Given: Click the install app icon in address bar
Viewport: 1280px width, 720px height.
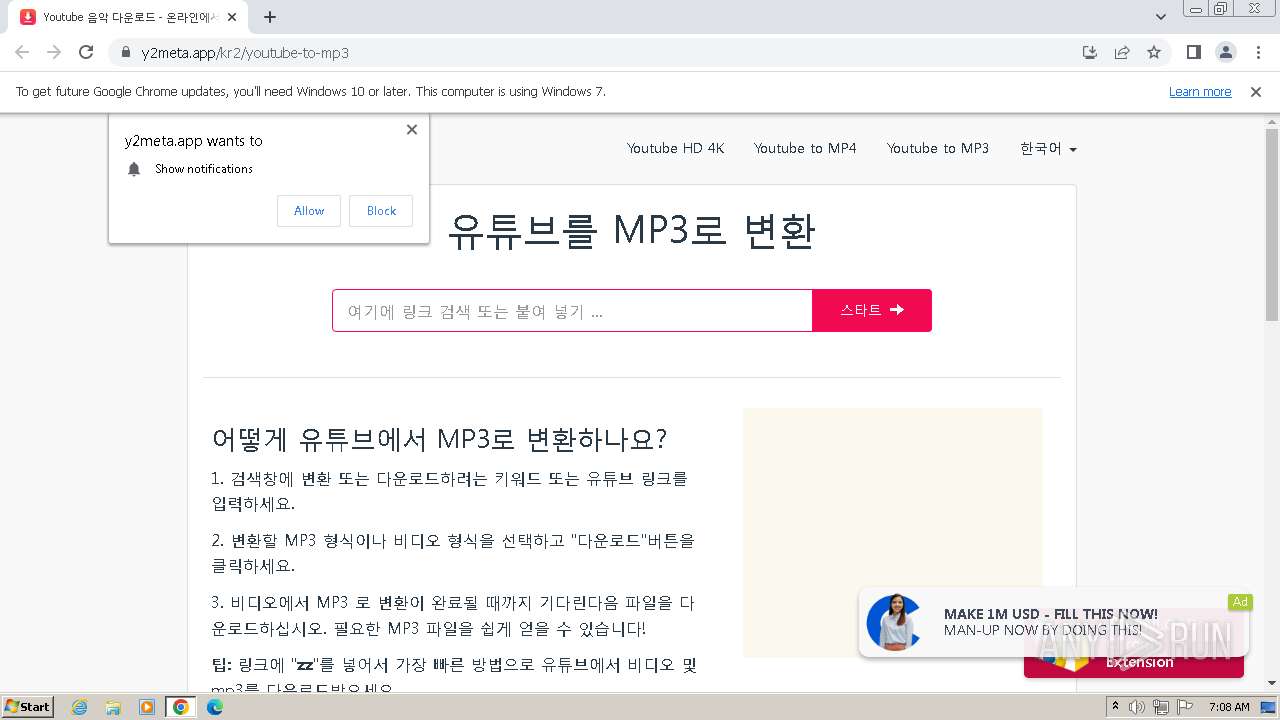Looking at the screenshot, I should tap(1090, 52).
